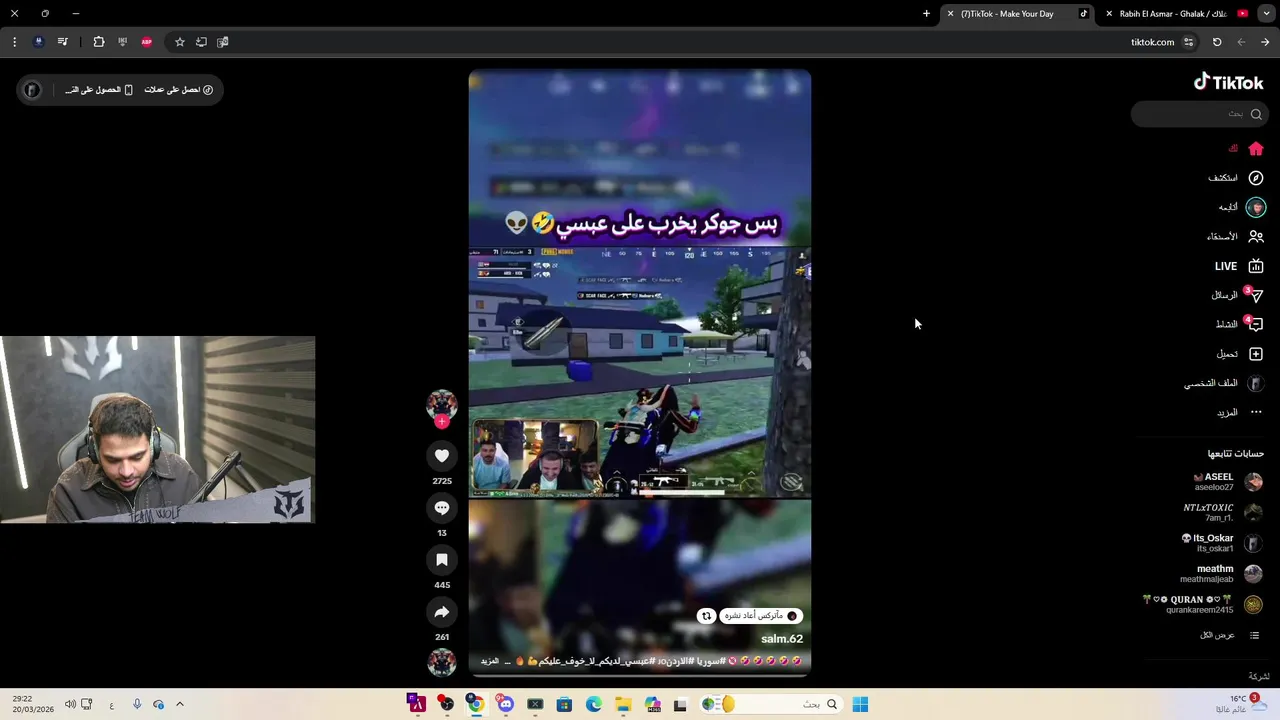
Task: Open the Extensions puzzle icon
Action: [98, 42]
